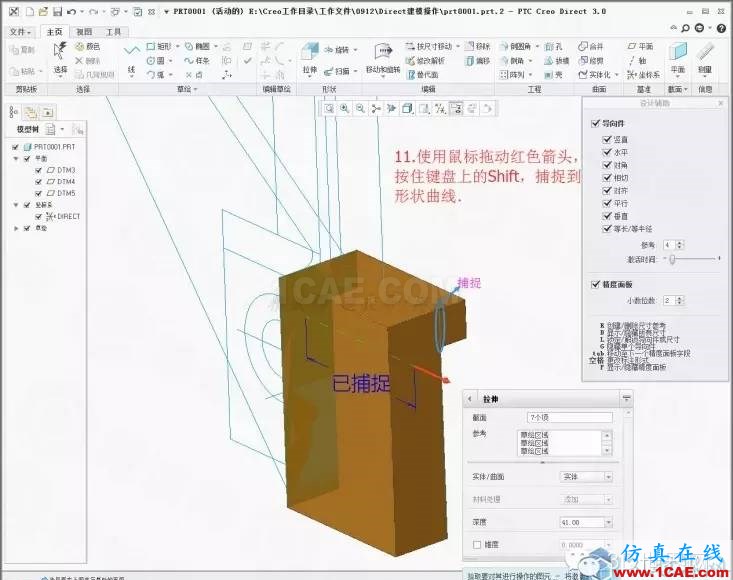Pick the Rectangle (矩形) sketch tool
The height and width of the screenshot is (580, 733).
159,46
